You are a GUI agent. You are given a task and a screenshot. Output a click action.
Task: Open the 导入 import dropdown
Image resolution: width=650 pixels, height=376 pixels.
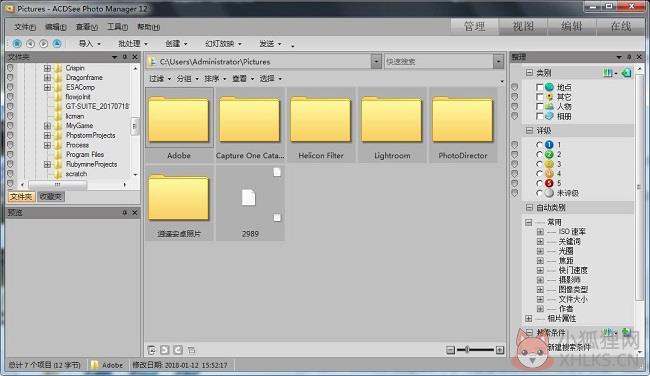[90, 44]
